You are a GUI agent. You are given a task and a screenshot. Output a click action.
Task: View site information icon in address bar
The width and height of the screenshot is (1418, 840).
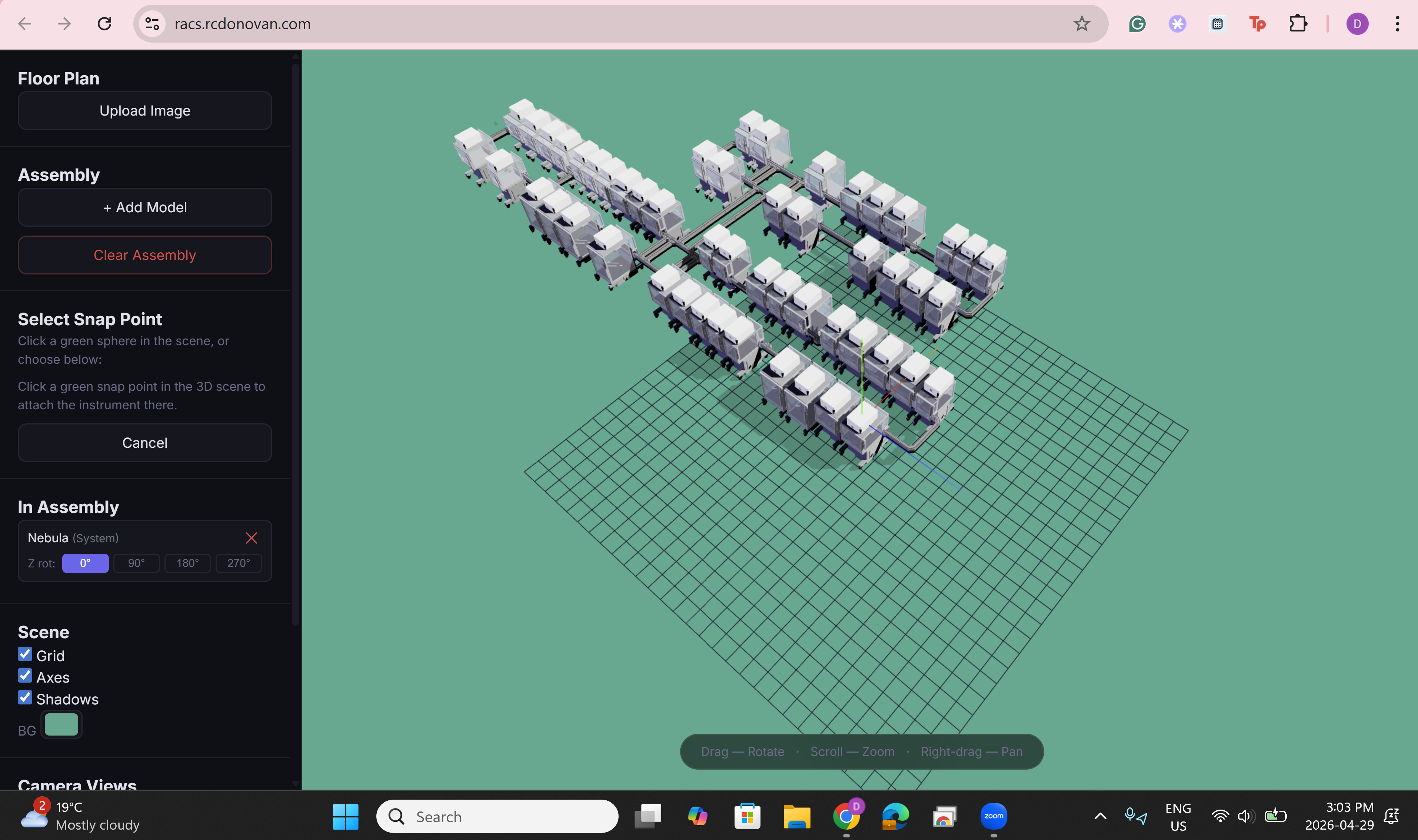pos(152,24)
